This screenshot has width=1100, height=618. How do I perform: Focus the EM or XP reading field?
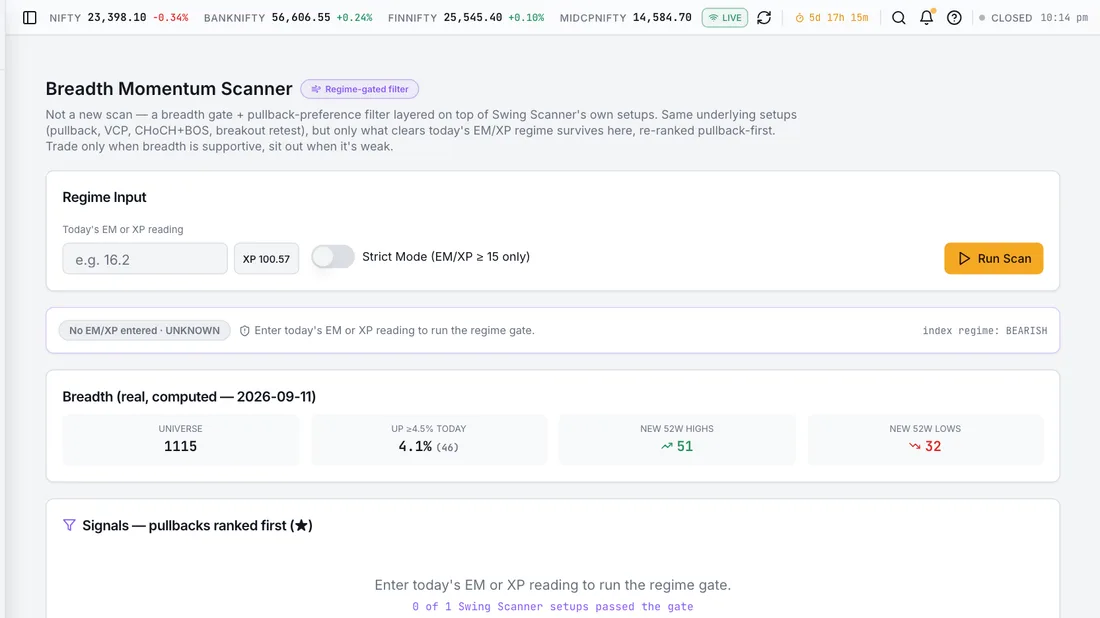(x=145, y=259)
